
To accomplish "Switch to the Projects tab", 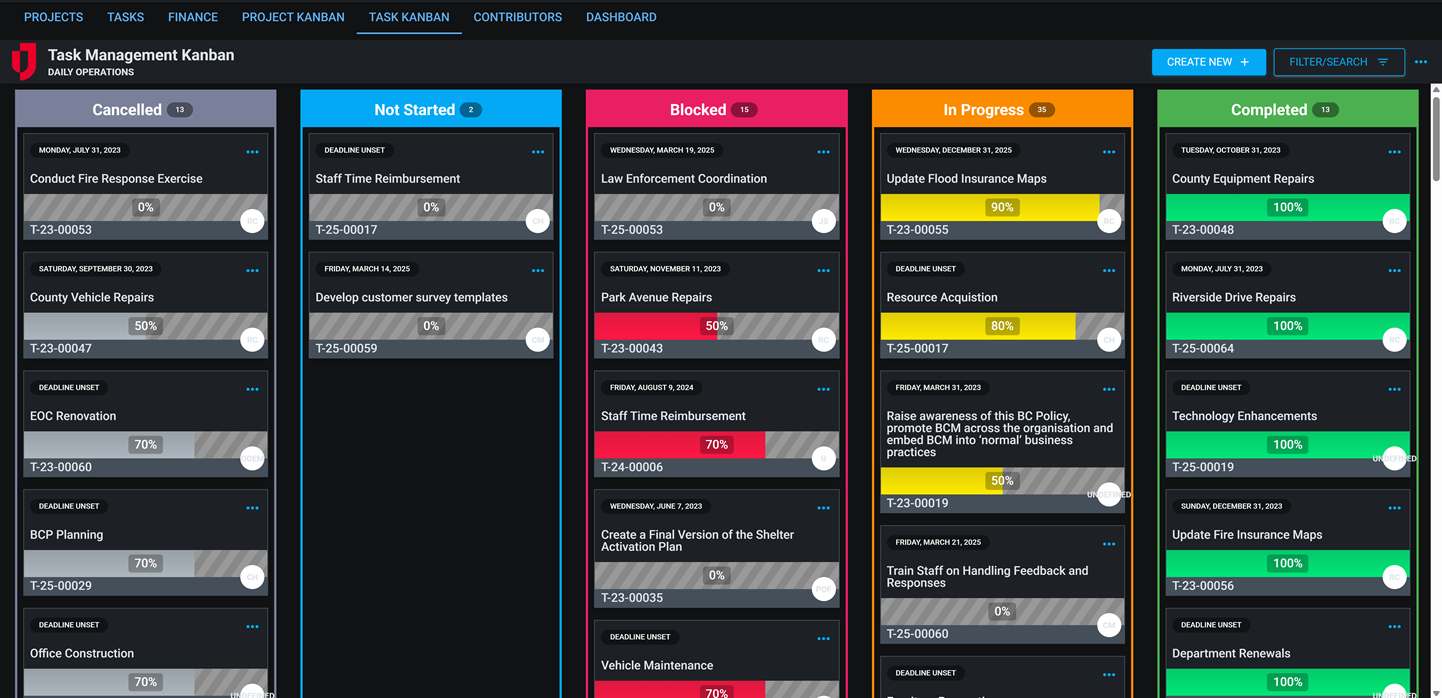I will [53, 17].
